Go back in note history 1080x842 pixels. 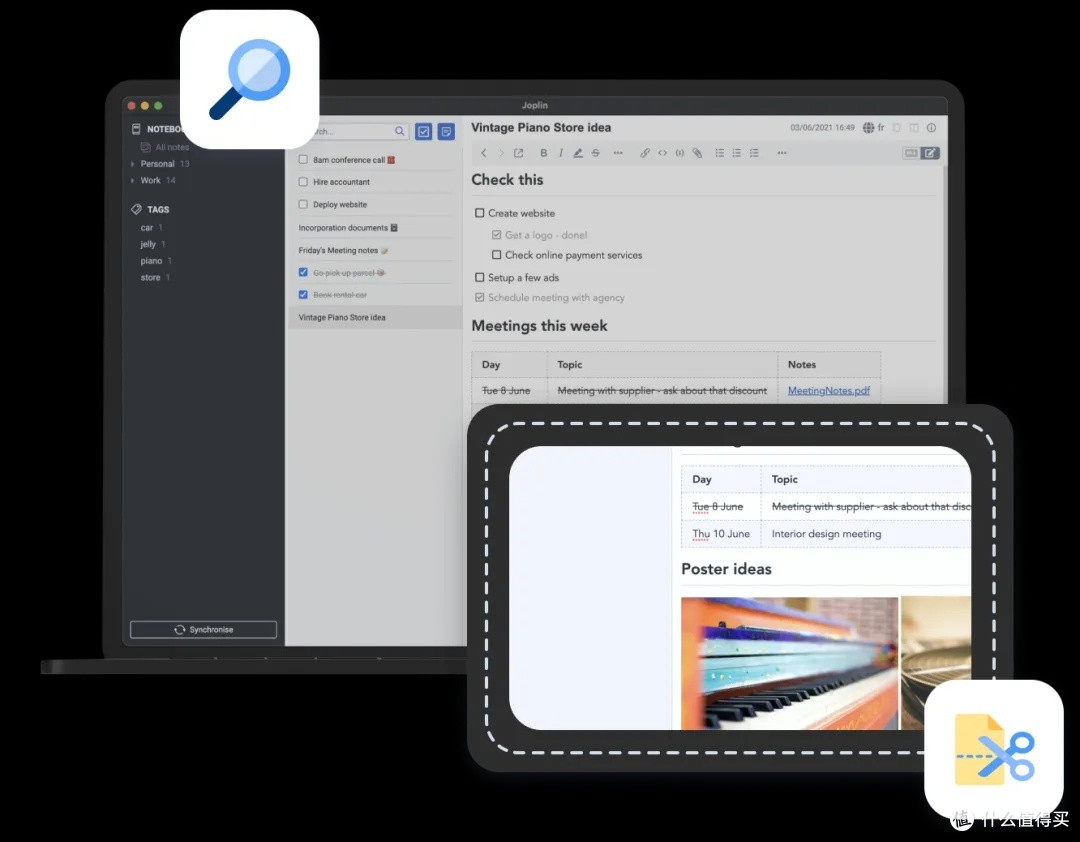484,153
